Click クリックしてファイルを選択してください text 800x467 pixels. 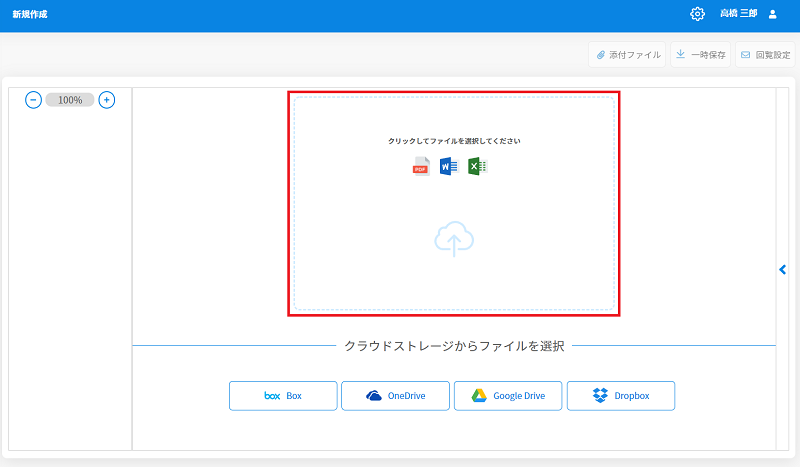pyautogui.click(x=454, y=141)
